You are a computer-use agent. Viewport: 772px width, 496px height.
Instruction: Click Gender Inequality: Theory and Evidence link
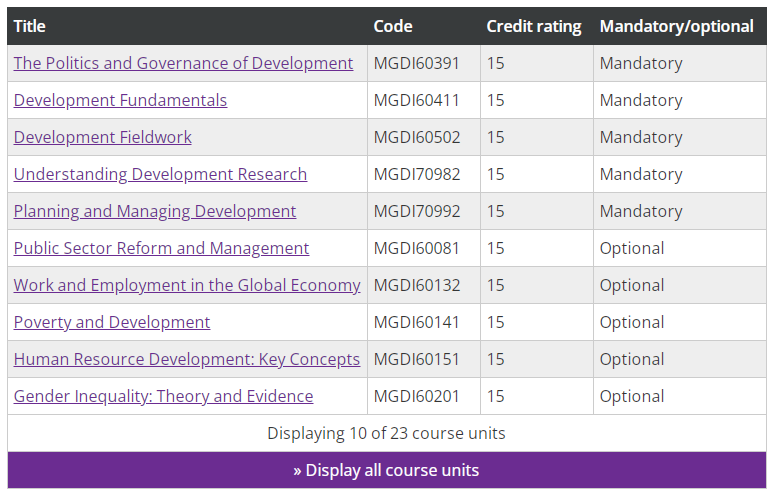pos(163,396)
